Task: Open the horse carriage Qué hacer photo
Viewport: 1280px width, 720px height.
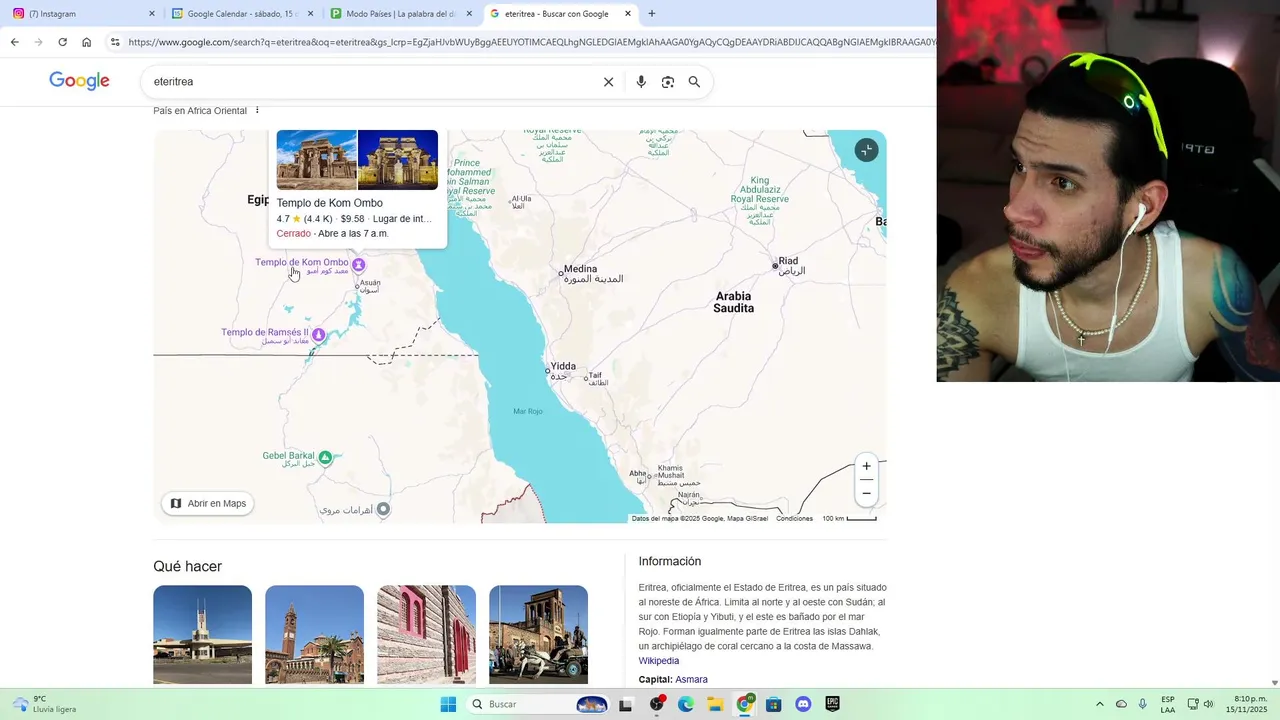Action: pyautogui.click(x=538, y=635)
